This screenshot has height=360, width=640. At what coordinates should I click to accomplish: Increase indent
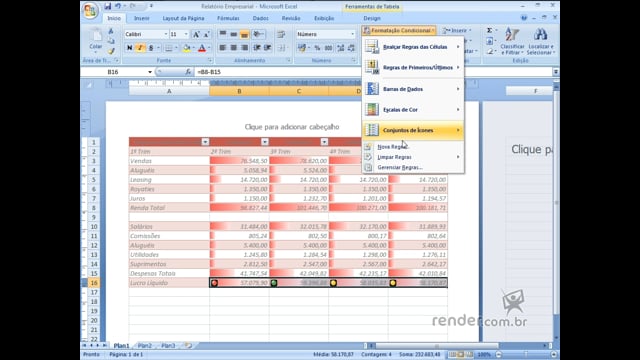click(268, 48)
